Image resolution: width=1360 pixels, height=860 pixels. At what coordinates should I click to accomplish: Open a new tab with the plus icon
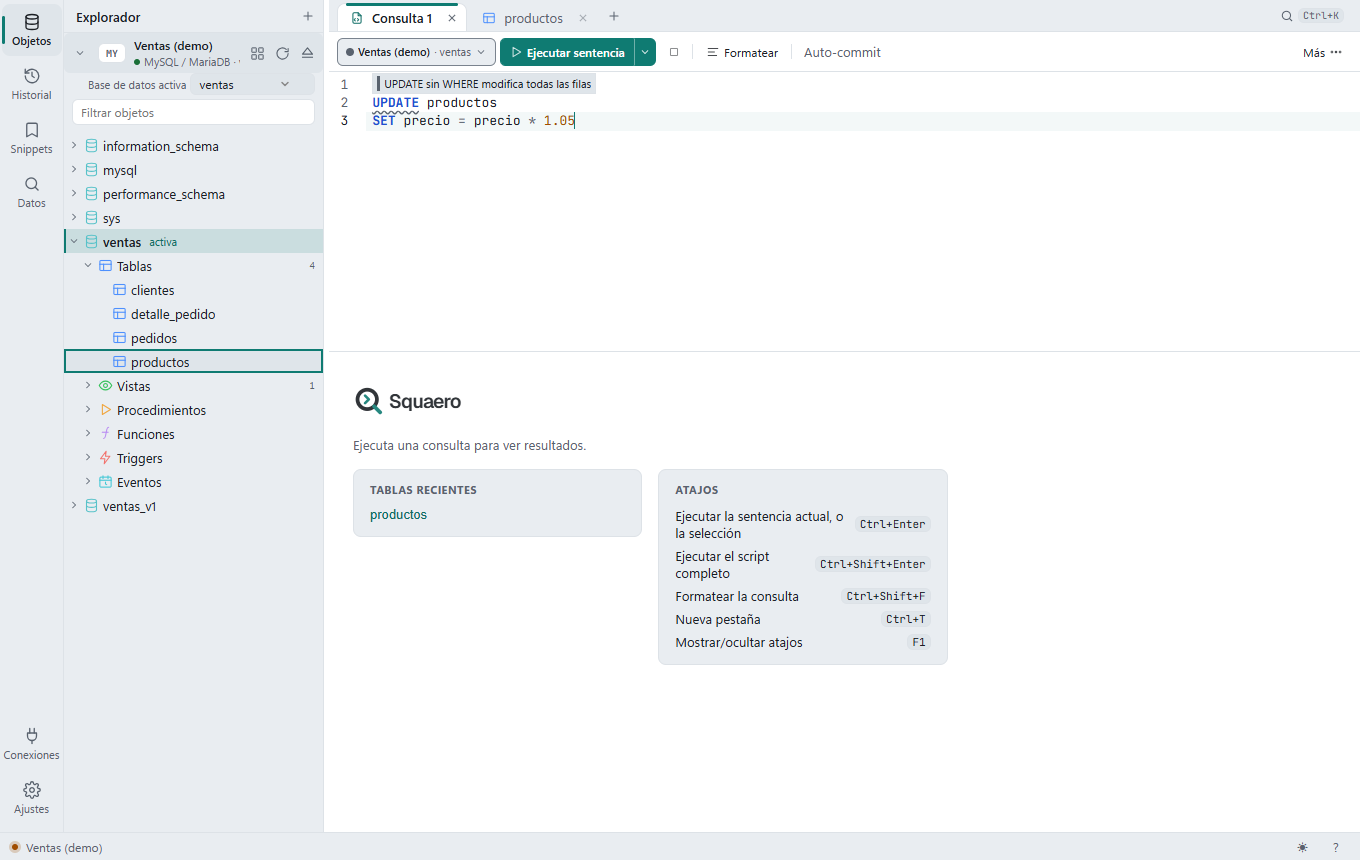[614, 17]
